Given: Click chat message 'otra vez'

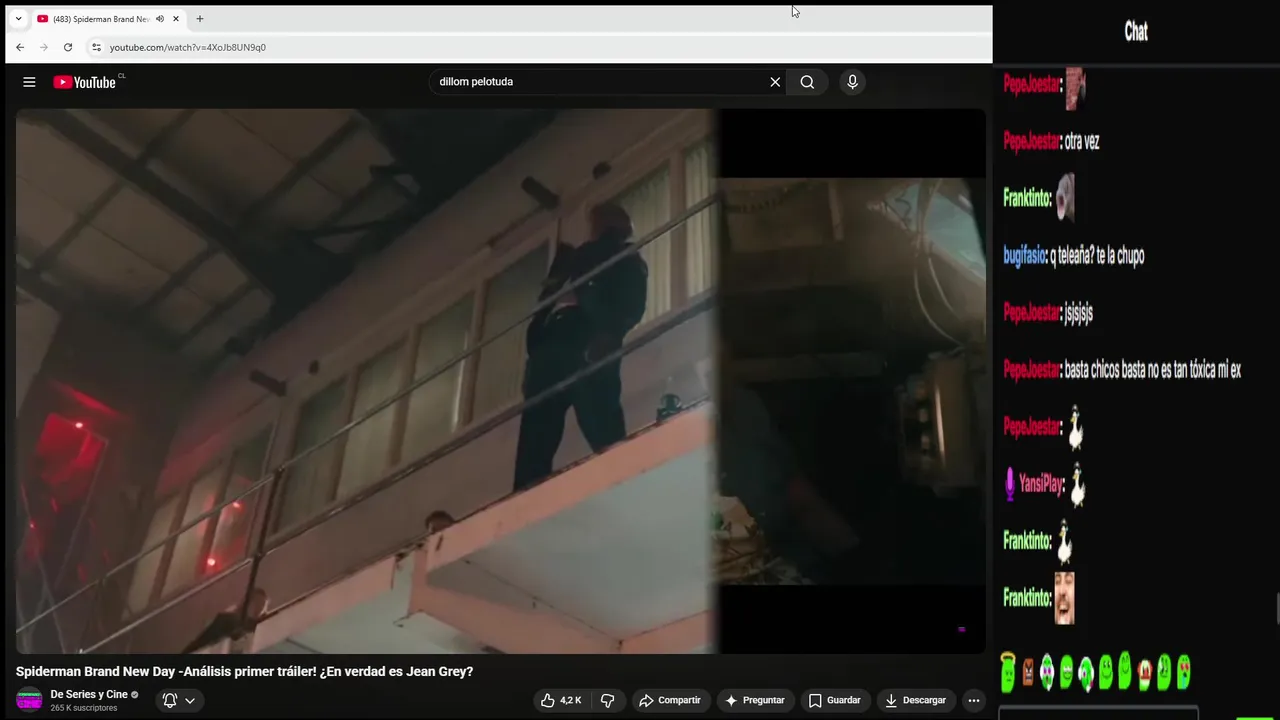Looking at the screenshot, I should pyautogui.click(x=1082, y=142).
